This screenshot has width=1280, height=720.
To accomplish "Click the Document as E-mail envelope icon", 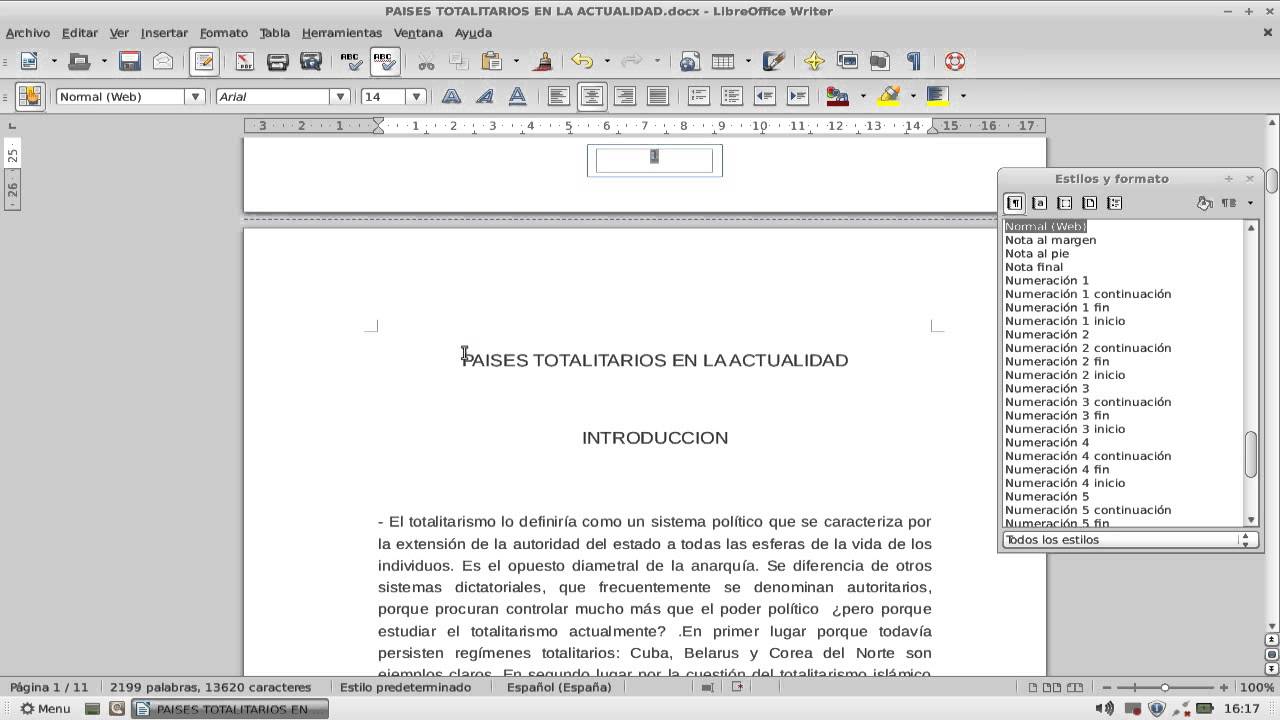I will point(163,61).
